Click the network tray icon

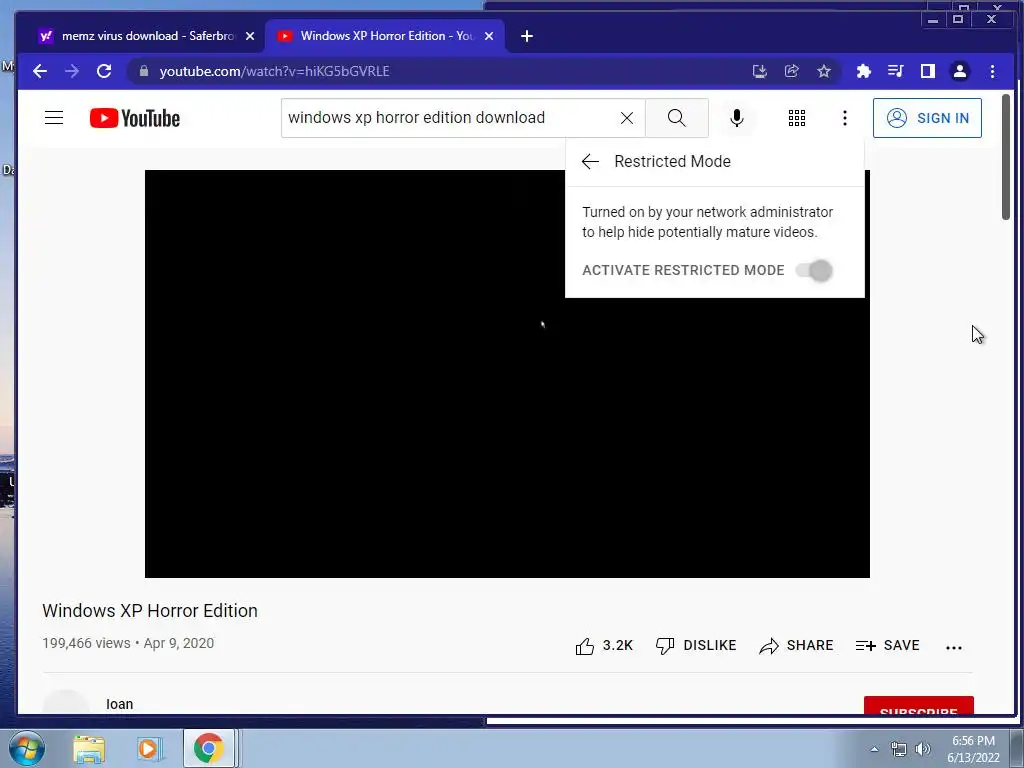pyautogui.click(x=899, y=749)
